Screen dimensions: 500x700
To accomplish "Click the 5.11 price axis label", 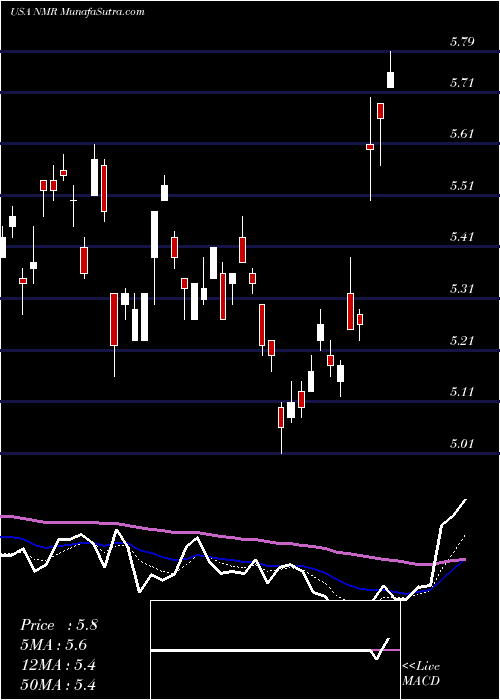I will coord(462,392).
